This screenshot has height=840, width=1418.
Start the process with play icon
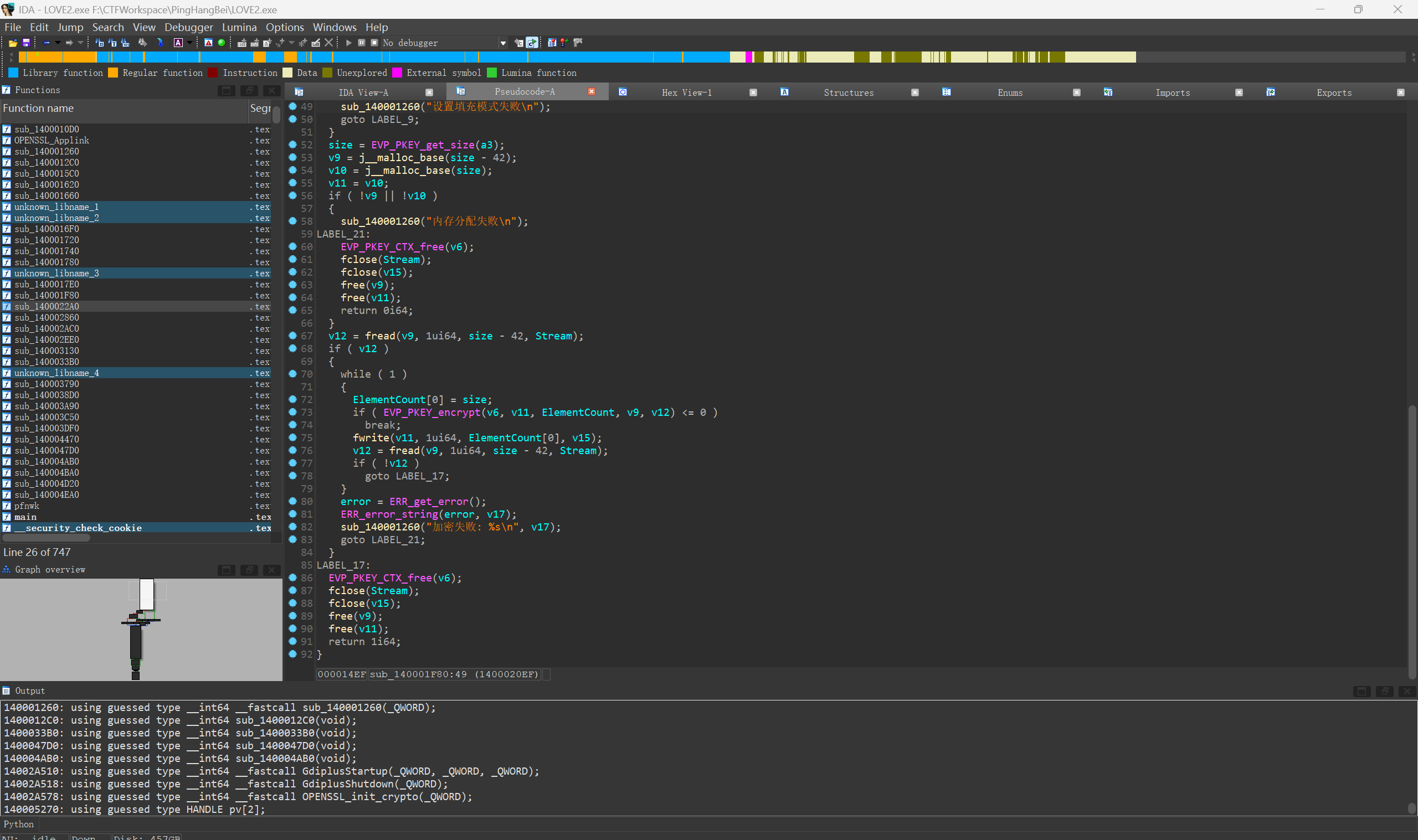[349, 43]
